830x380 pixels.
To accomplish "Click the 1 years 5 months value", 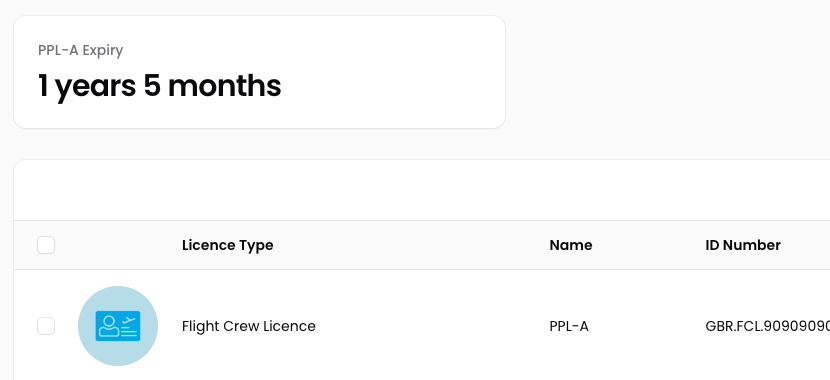I will pyautogui.click(x=159, y=86).
